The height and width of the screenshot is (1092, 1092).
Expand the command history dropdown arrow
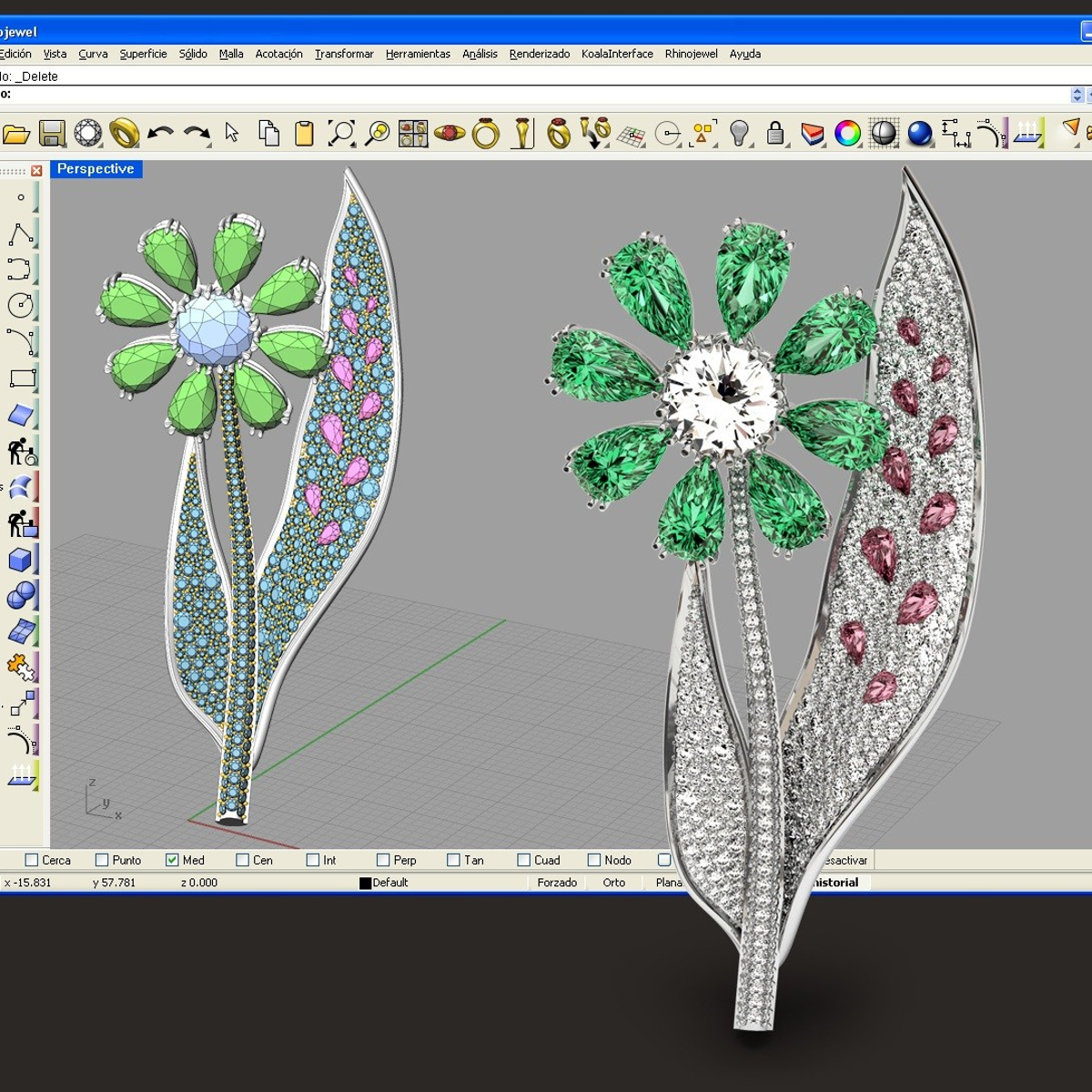1077,95
